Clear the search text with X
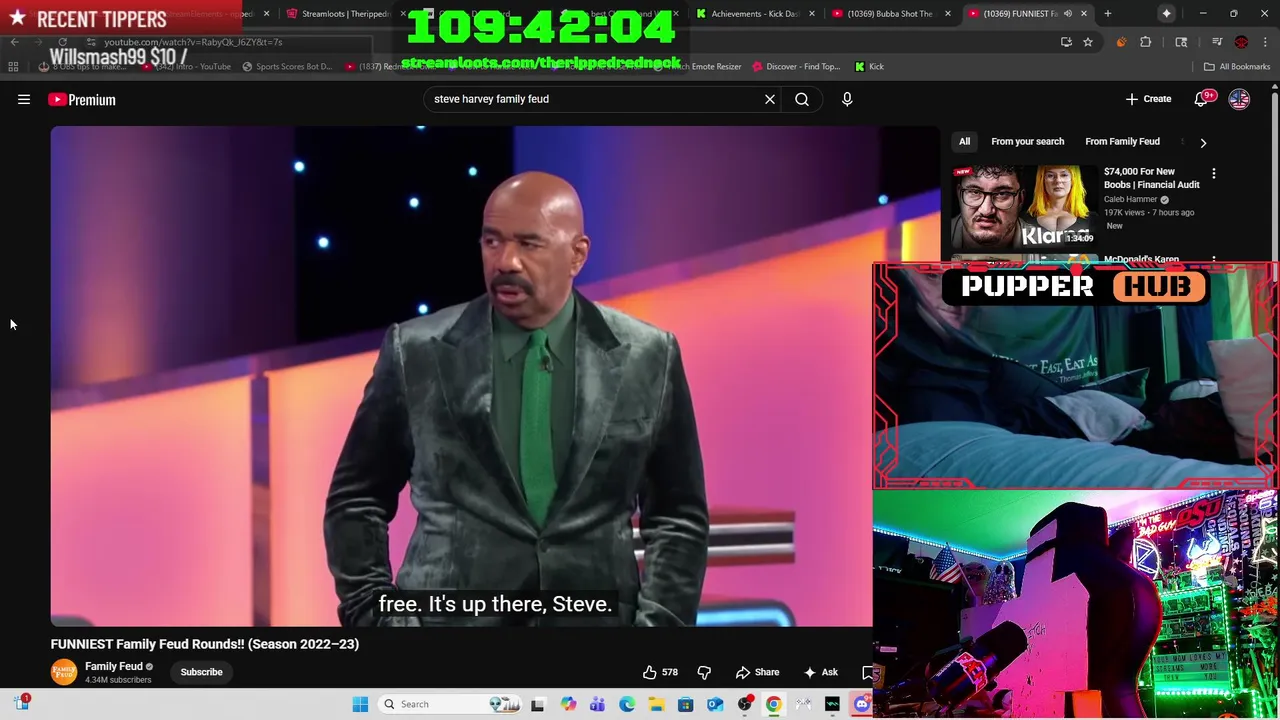Image resolution: width=1280 pixels, height=720 pixels. 770,99
